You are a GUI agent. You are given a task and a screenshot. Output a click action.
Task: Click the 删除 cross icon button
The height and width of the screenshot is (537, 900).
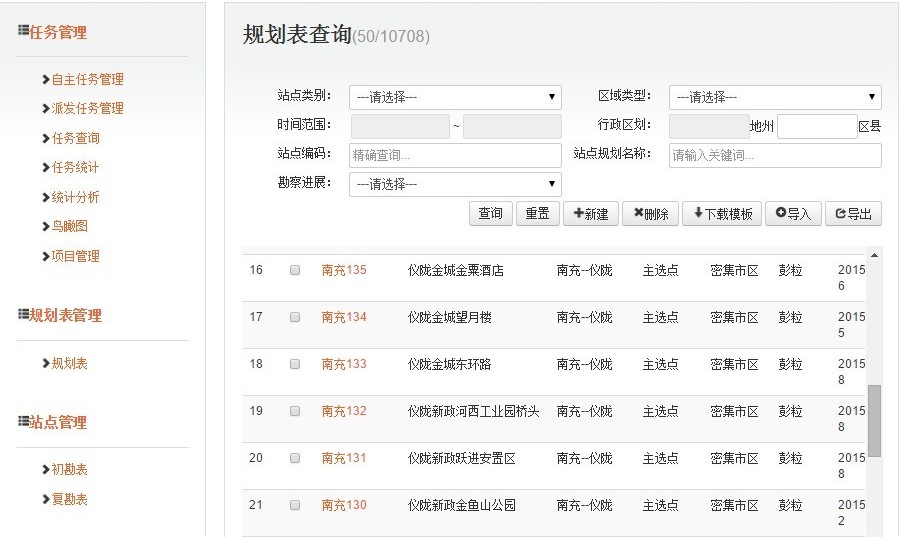[650, 214]
